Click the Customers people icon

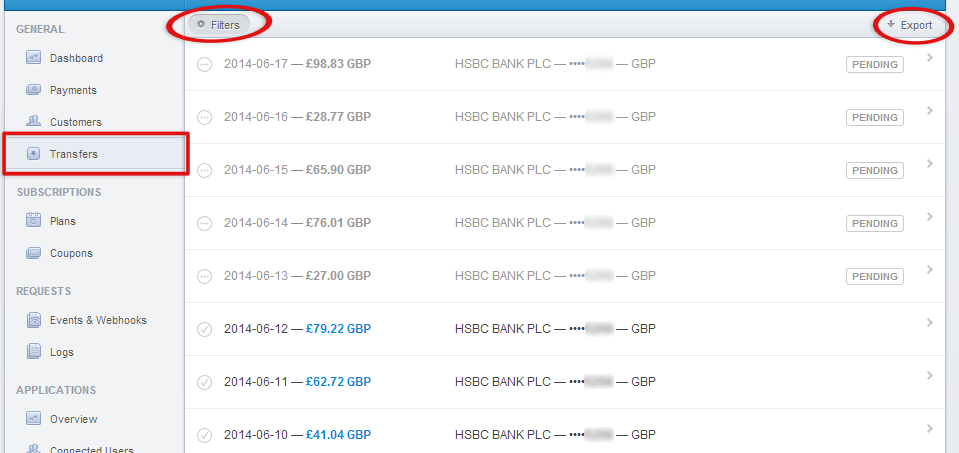(x=33, y=122)
